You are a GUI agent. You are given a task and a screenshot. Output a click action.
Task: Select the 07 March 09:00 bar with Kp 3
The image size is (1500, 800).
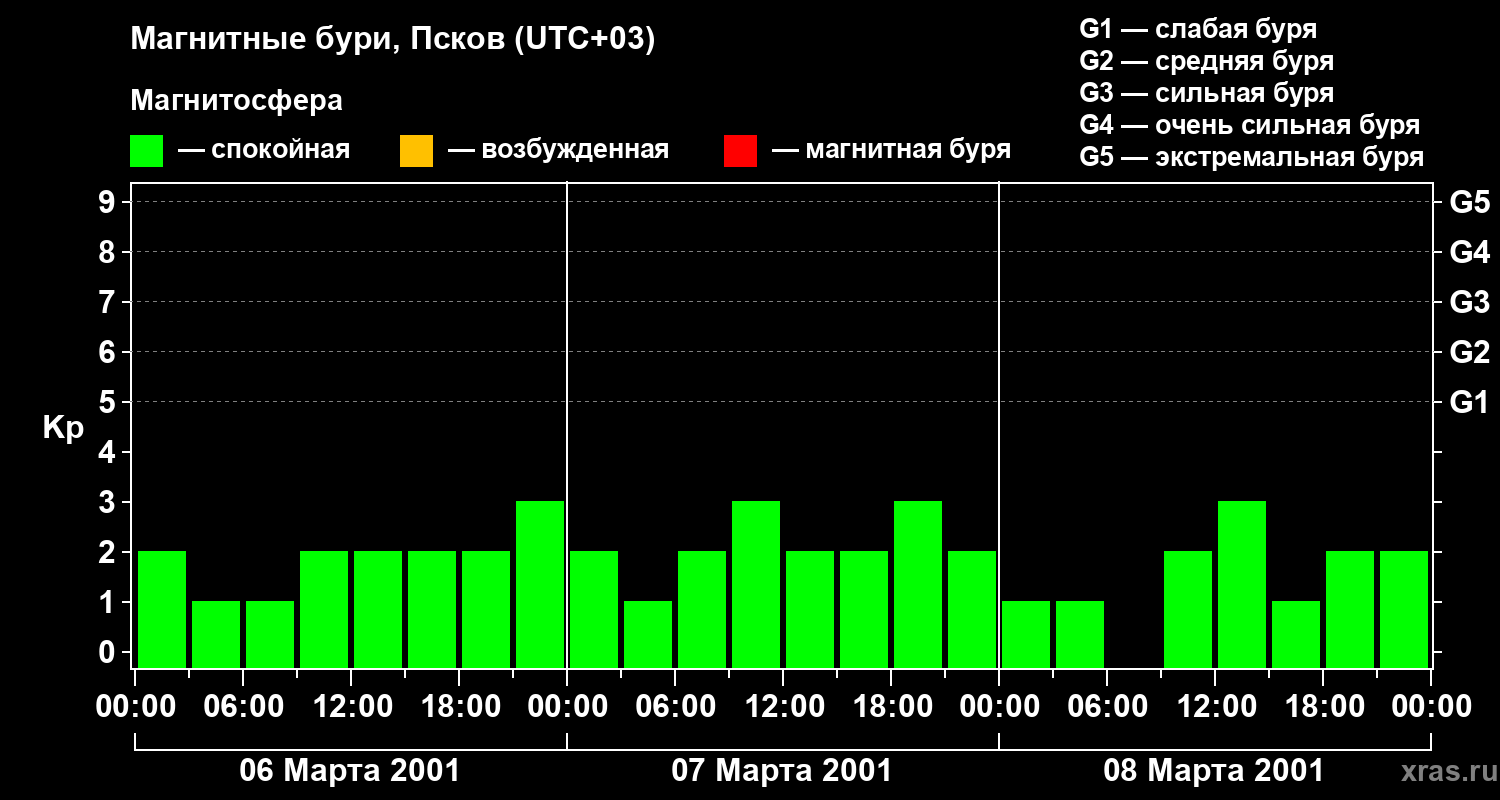pos(756,584)
